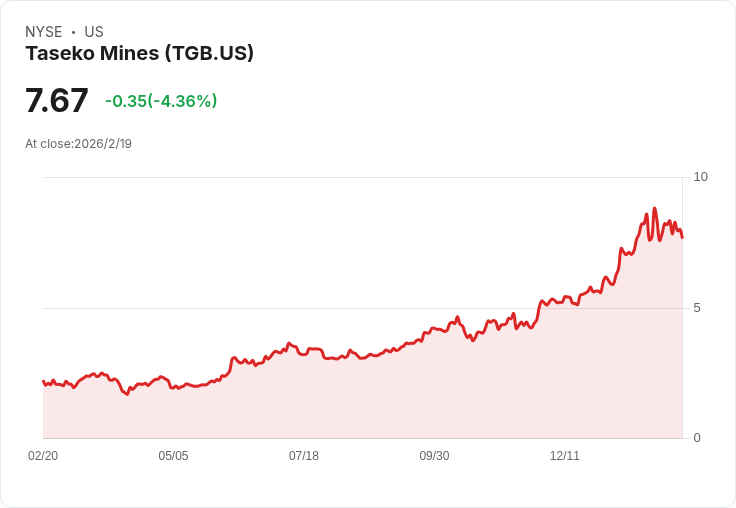Select the latest data point at the line's right end
This screenshot has width=736, height=508.
[x=682, y=237]
